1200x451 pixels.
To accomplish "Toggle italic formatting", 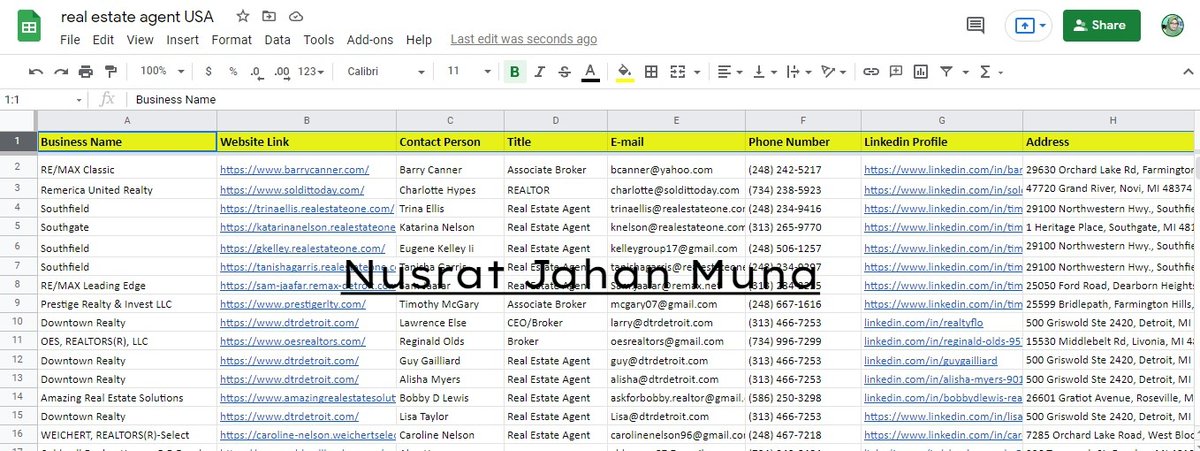I will click(540, 72).
